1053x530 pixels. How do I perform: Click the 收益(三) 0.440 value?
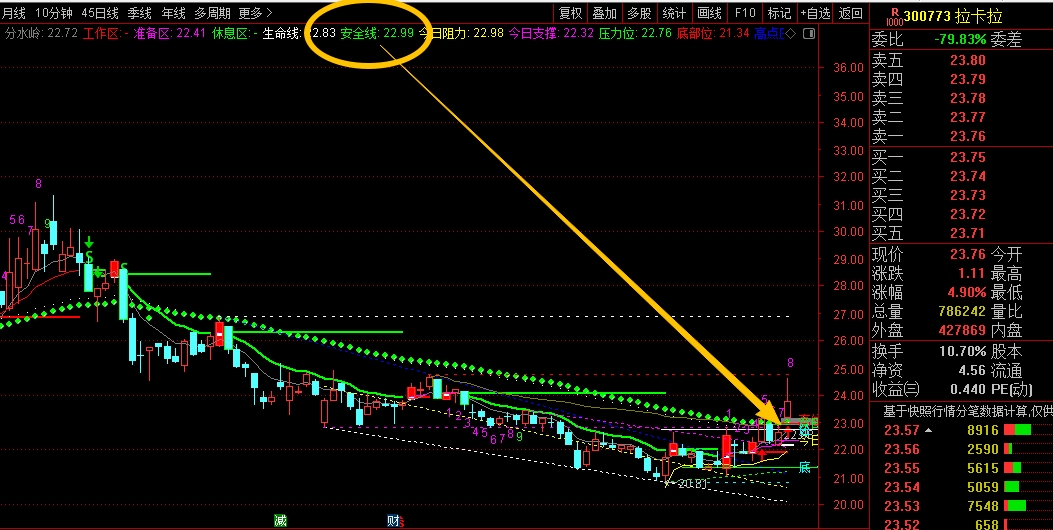point(968,389)
